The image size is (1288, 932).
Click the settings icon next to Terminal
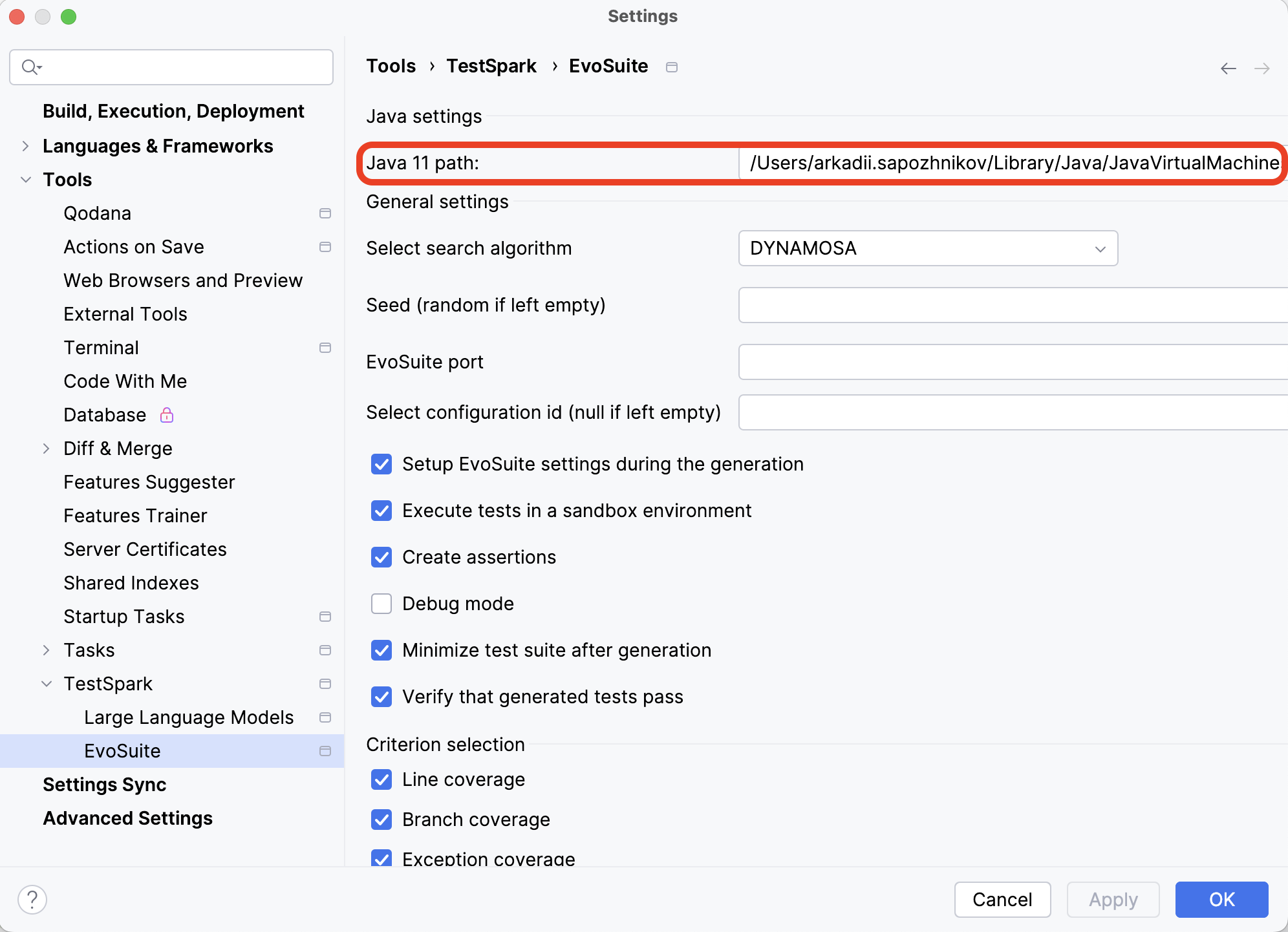tap(325, 347)
